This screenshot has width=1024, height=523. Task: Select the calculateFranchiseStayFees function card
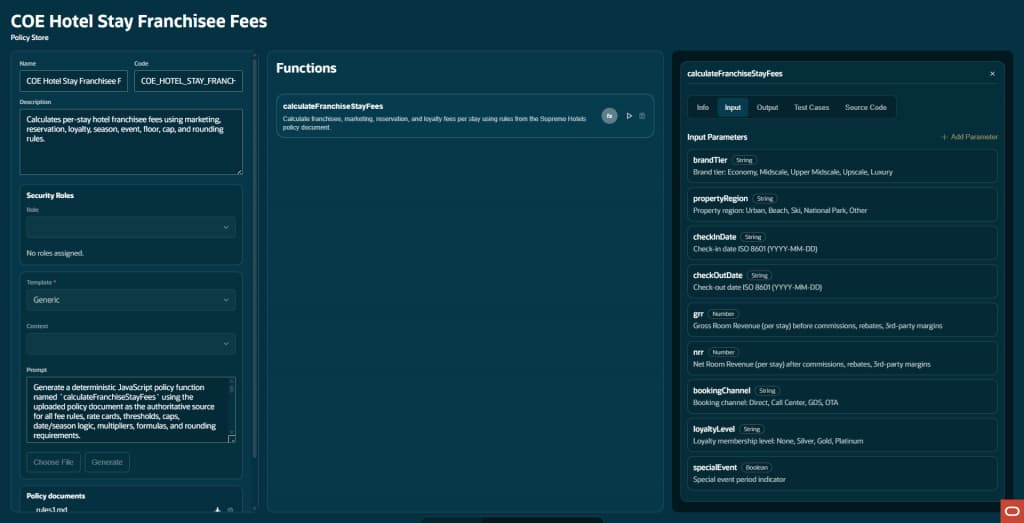[465, 116]
